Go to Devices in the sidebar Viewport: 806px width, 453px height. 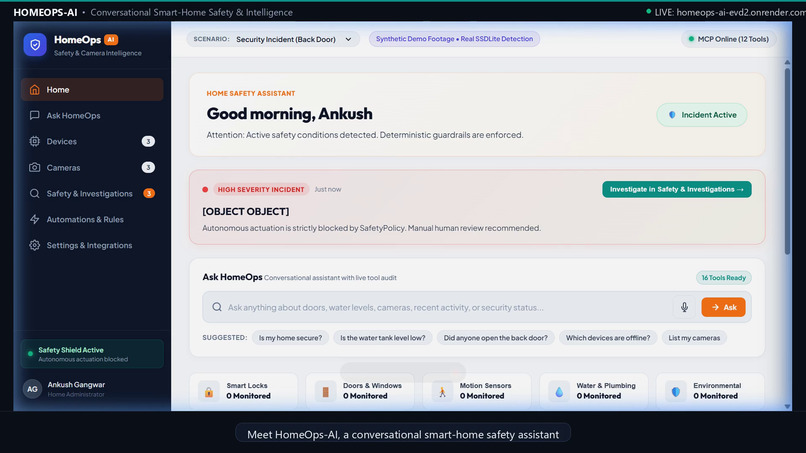[92, 141]
